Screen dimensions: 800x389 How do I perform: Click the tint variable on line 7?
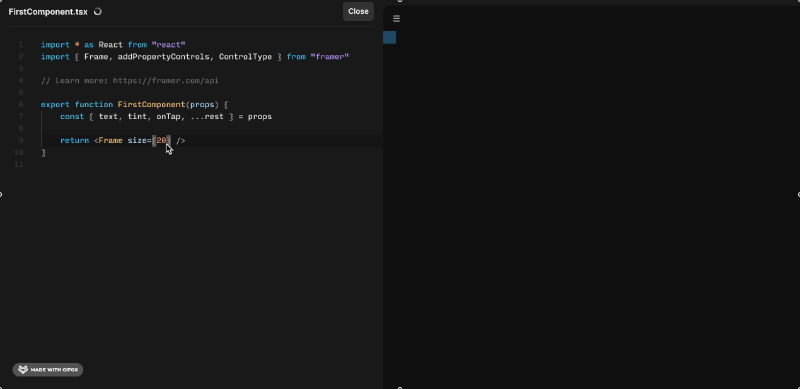pos(137,116)
